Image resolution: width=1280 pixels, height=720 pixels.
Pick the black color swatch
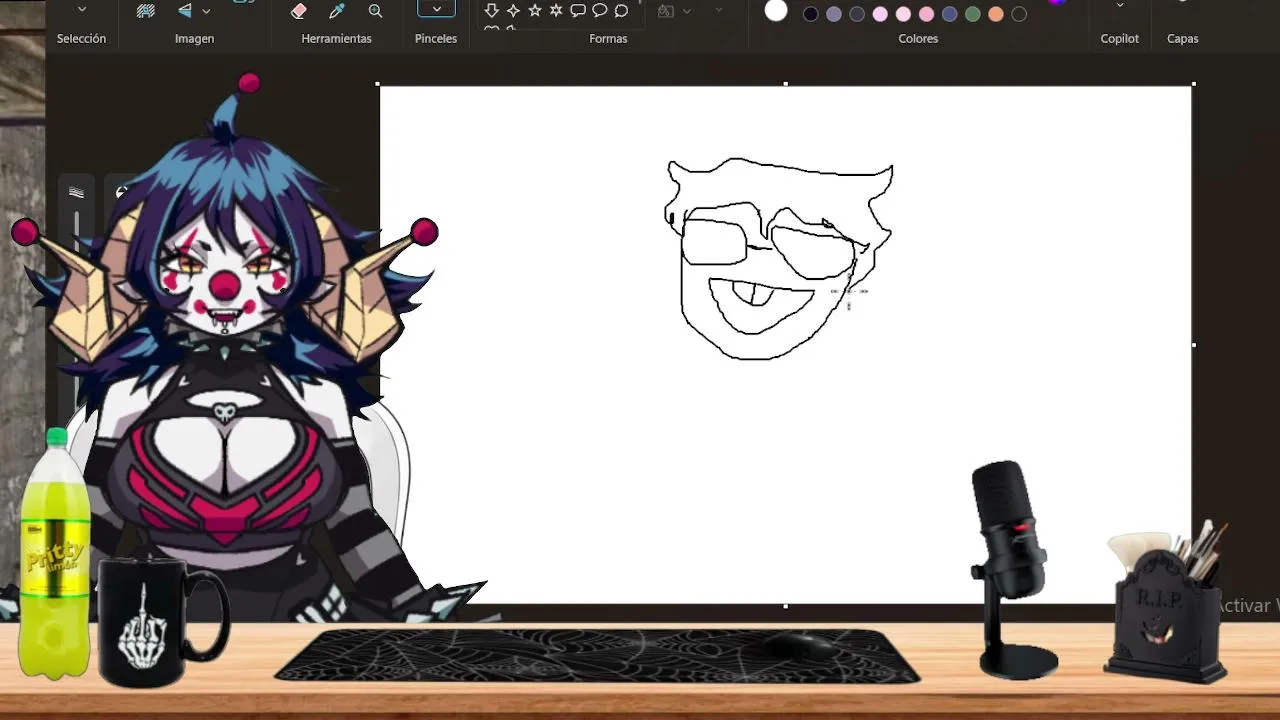pos(811,14)
